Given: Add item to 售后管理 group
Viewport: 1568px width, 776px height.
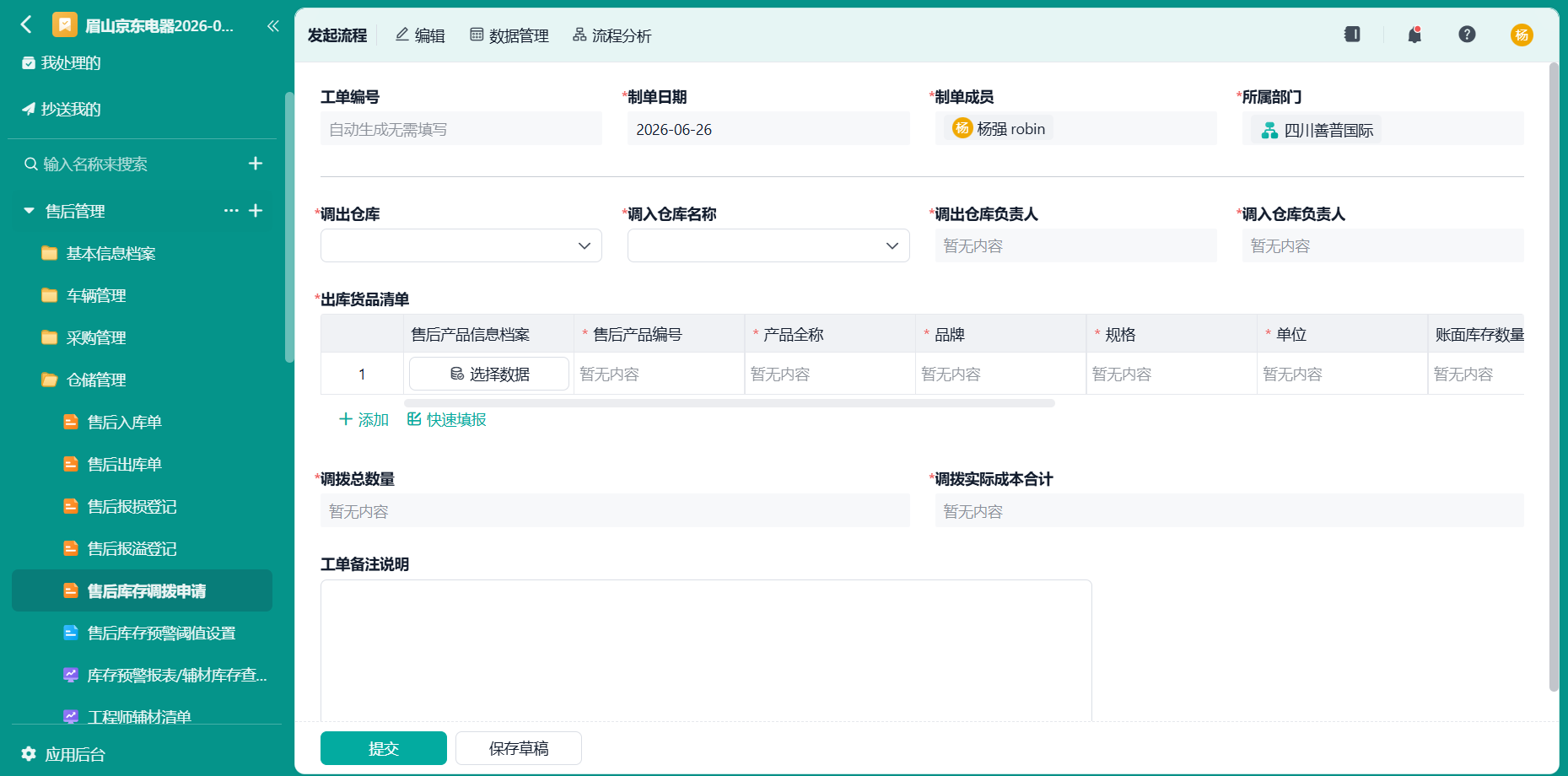Looking at the screenshot, I should click(256, 210).
